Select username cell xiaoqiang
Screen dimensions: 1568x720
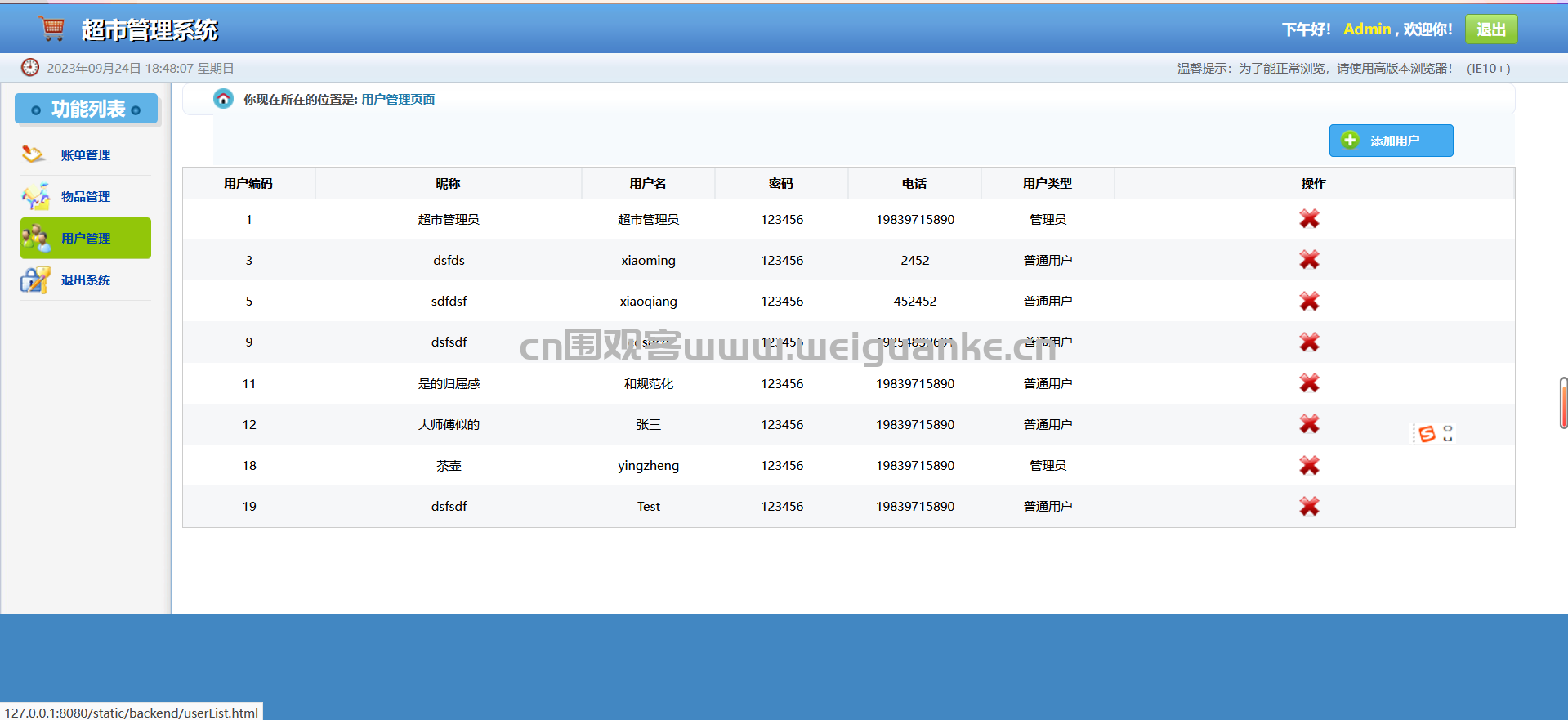tap(648, 301)
